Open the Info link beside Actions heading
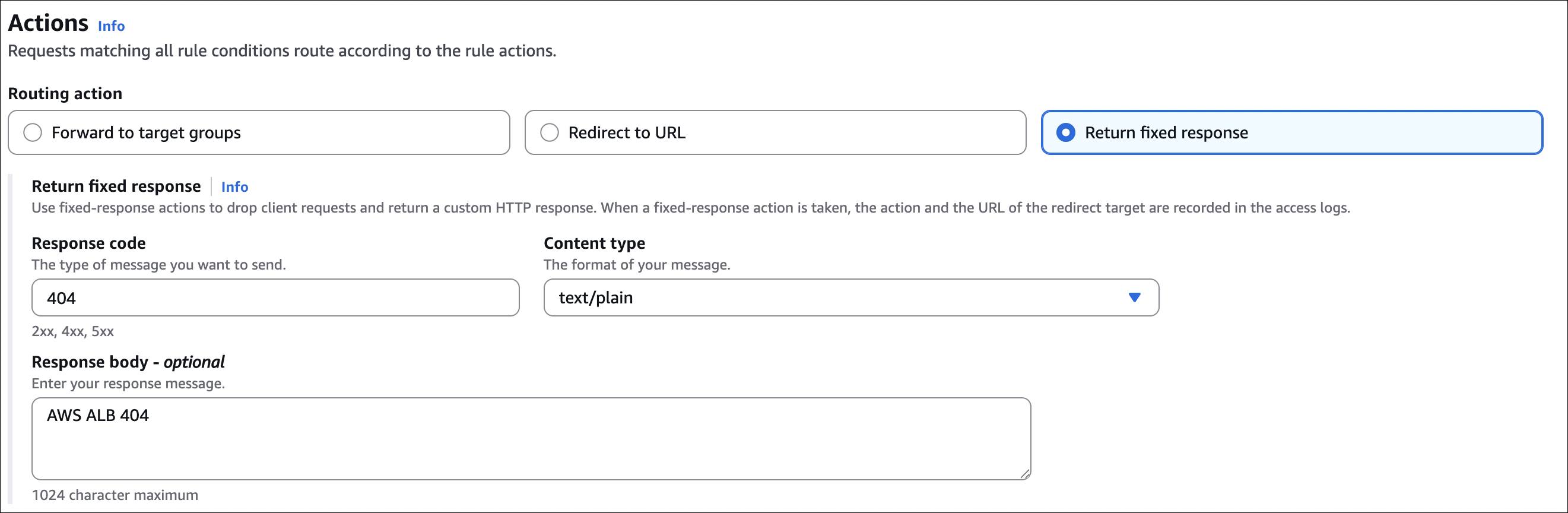Screen dimensions: 1568x513 (x=111, y=26)
